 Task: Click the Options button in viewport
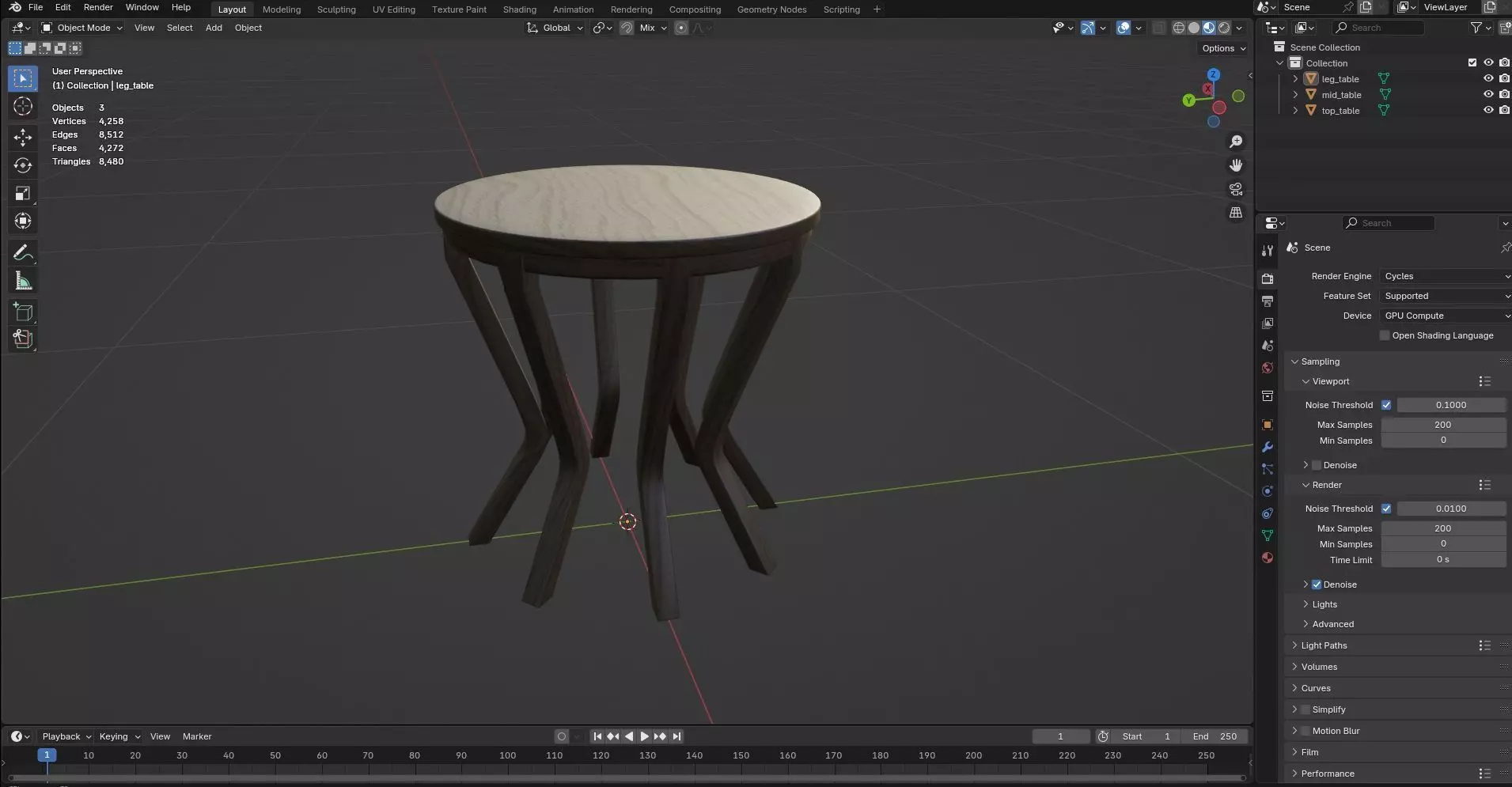[x=1223, y=48]
